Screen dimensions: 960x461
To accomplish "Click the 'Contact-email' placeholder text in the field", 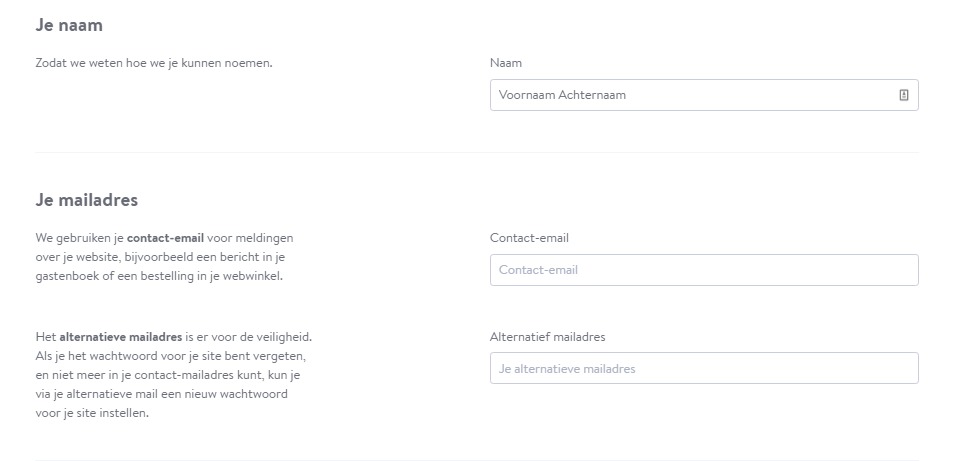I will pos(538,270).
